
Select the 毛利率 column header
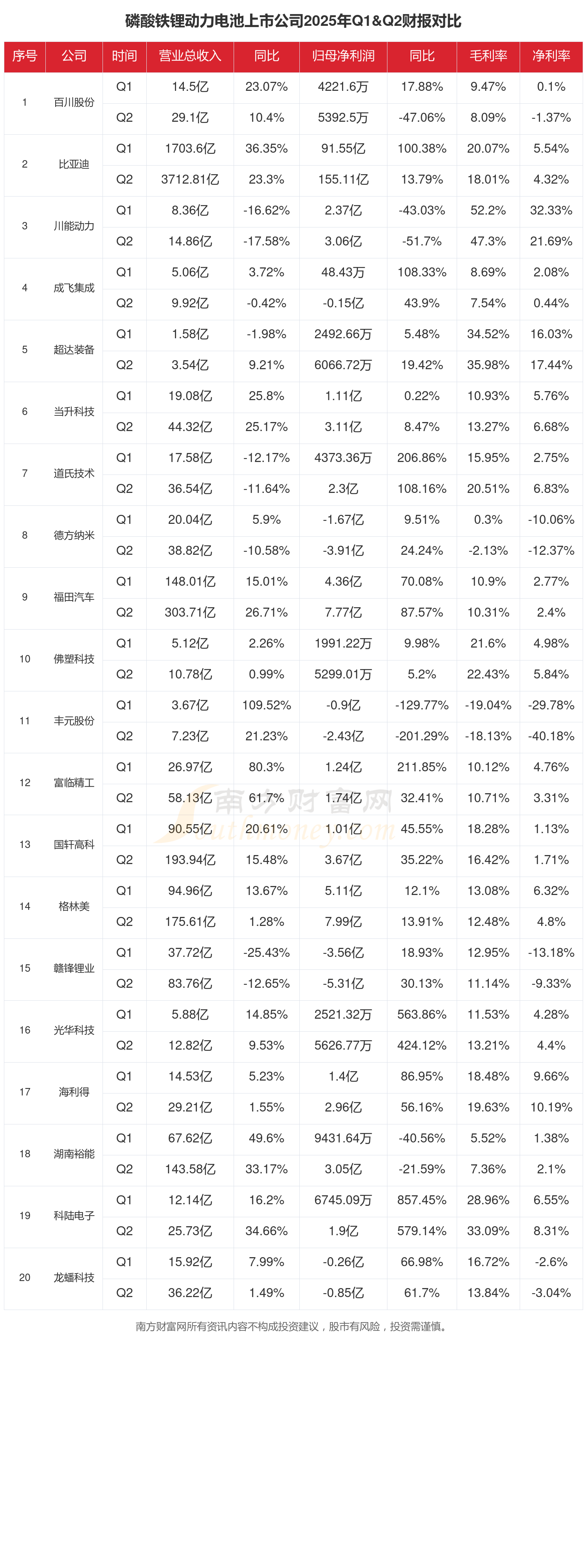click(x=488, y=56)
